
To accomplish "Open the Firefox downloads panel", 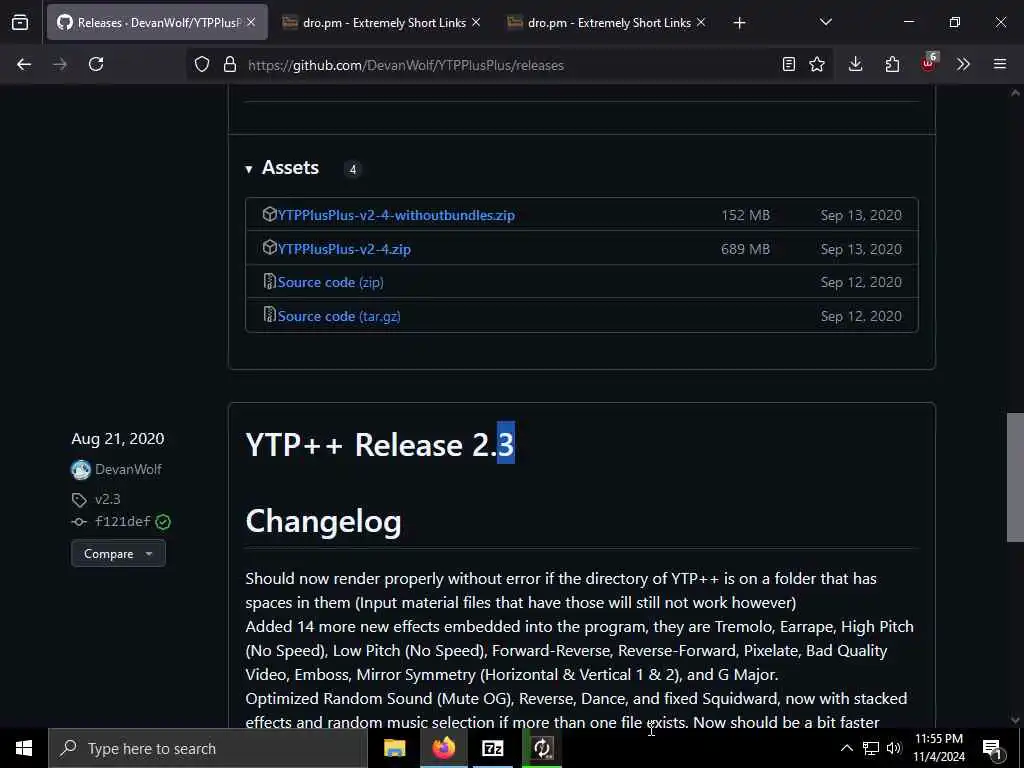I will tap(856, 64).
